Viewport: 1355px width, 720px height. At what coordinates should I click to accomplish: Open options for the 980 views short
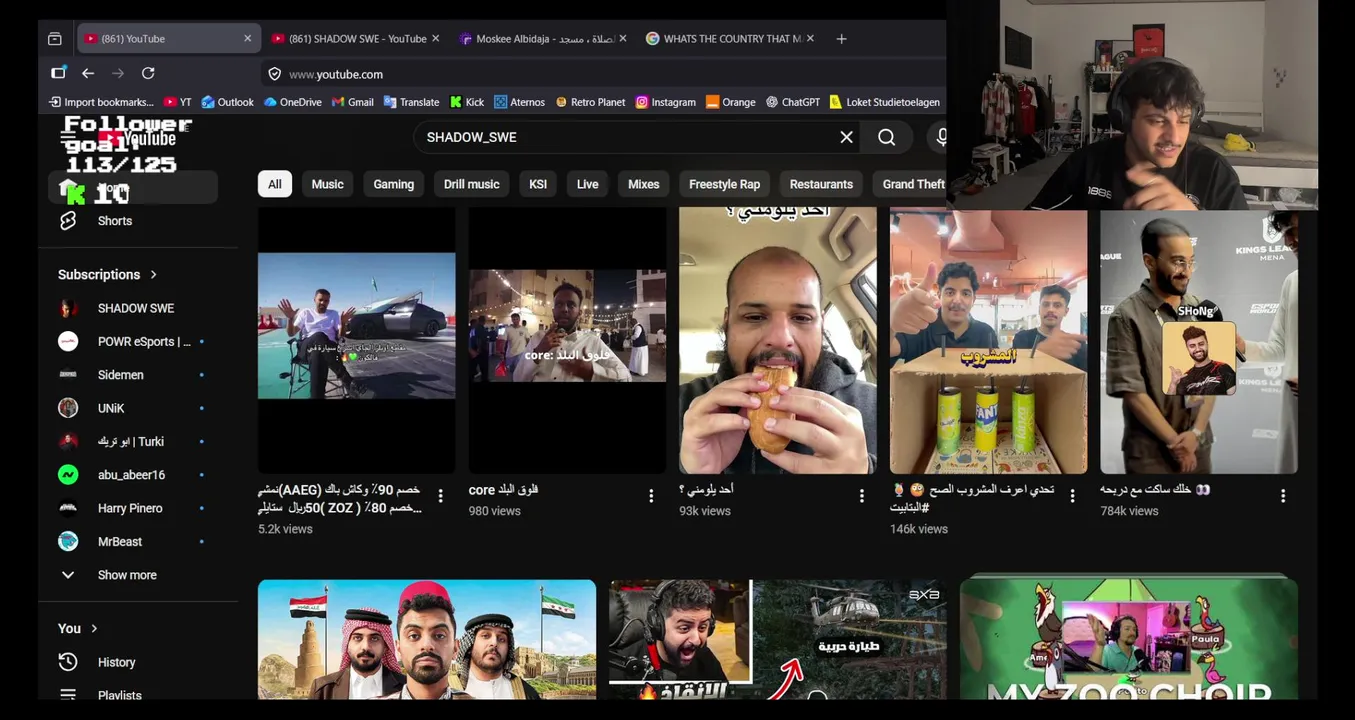point(651,496)
